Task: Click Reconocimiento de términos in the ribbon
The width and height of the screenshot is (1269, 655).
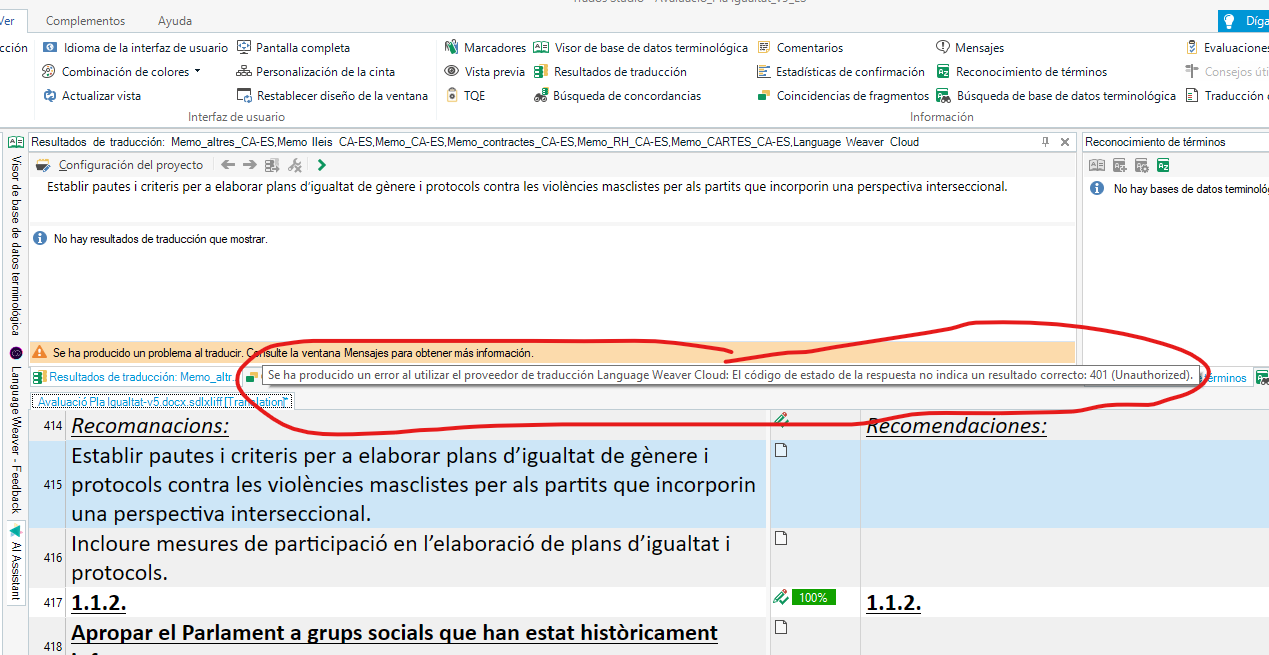Action: click(1021, 72)
